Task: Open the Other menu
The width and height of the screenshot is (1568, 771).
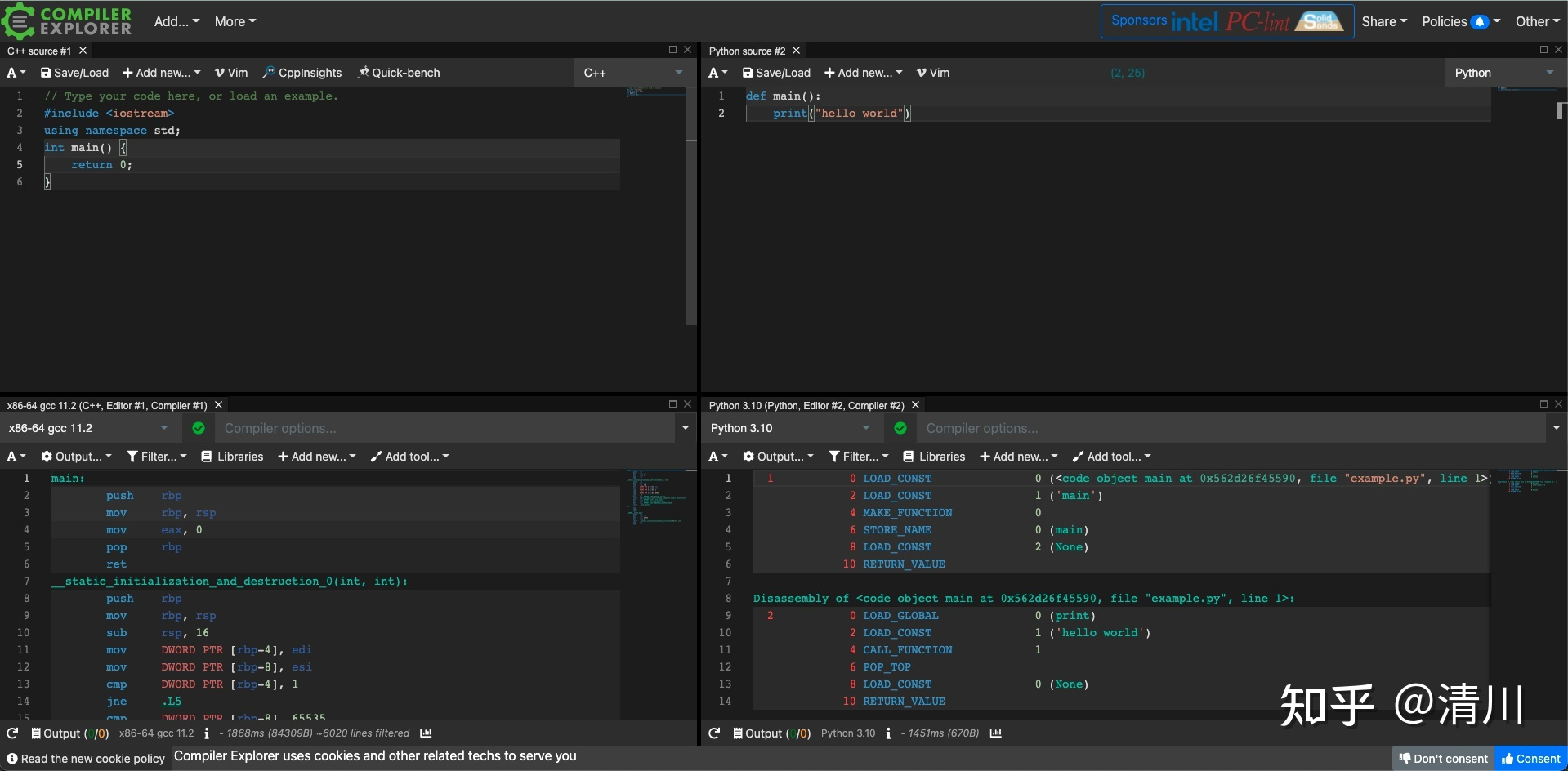Action: point(1538,21)
